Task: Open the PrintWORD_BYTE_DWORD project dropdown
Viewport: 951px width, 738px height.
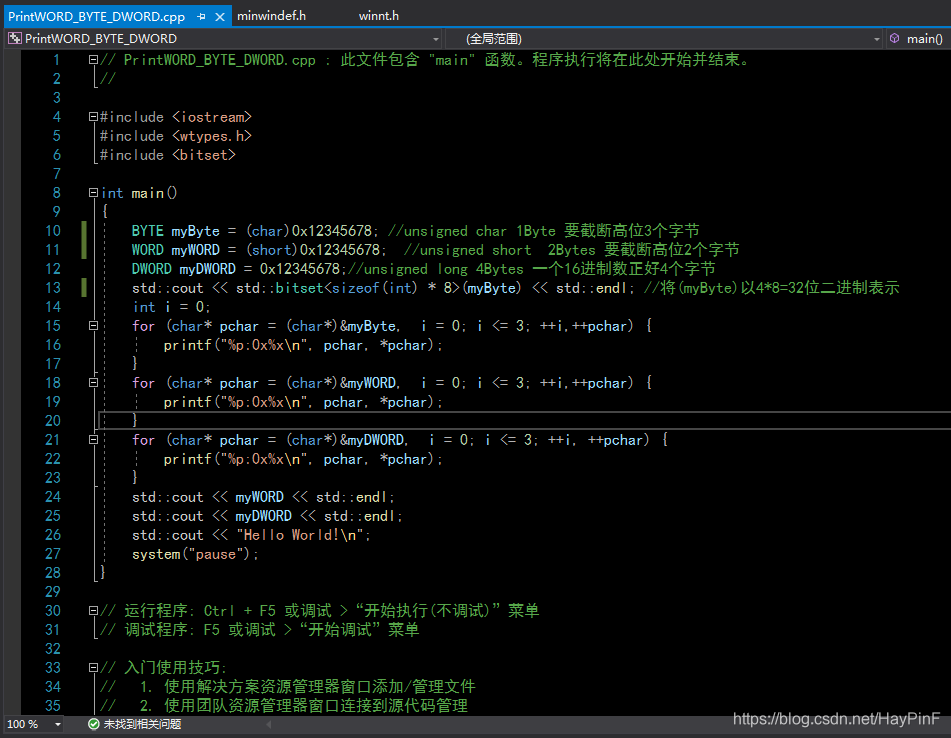Action: [x=435, y=39]
